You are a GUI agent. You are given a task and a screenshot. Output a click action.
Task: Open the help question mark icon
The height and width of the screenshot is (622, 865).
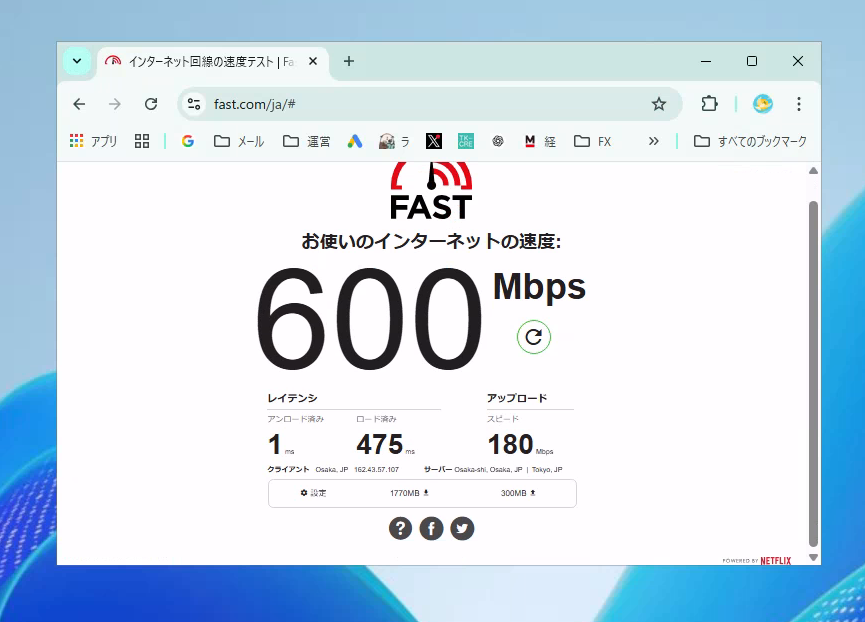[400, 528]
